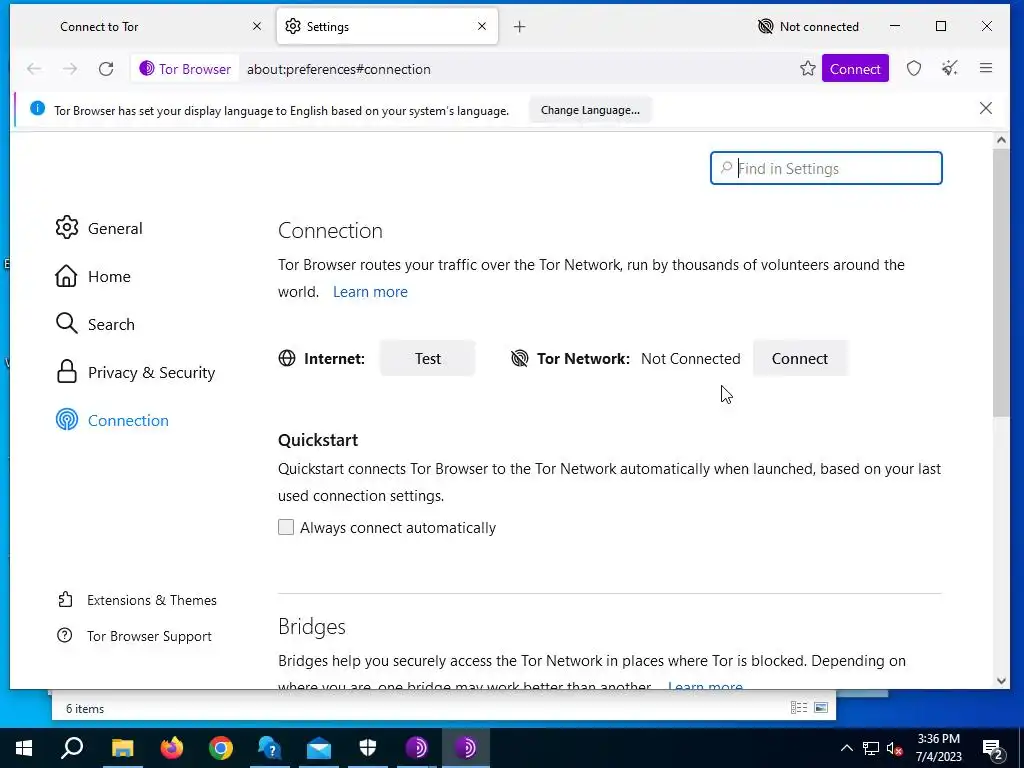This screenshot has width=1024, height=768.
Task: Follow Learn more link under Connection
Action: [370, 291]
